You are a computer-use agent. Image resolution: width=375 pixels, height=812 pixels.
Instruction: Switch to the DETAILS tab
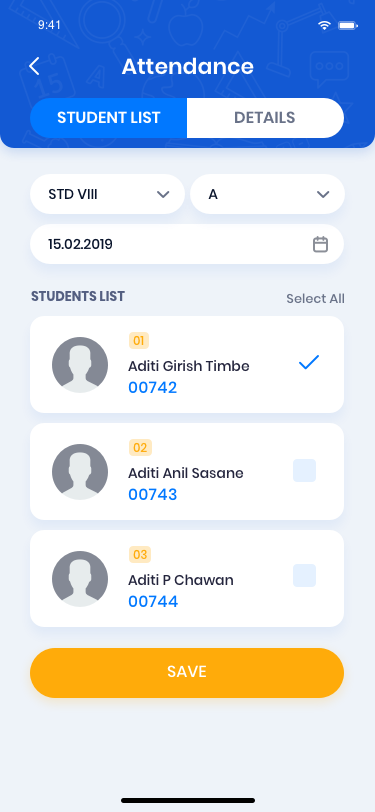tap(265, 118)
